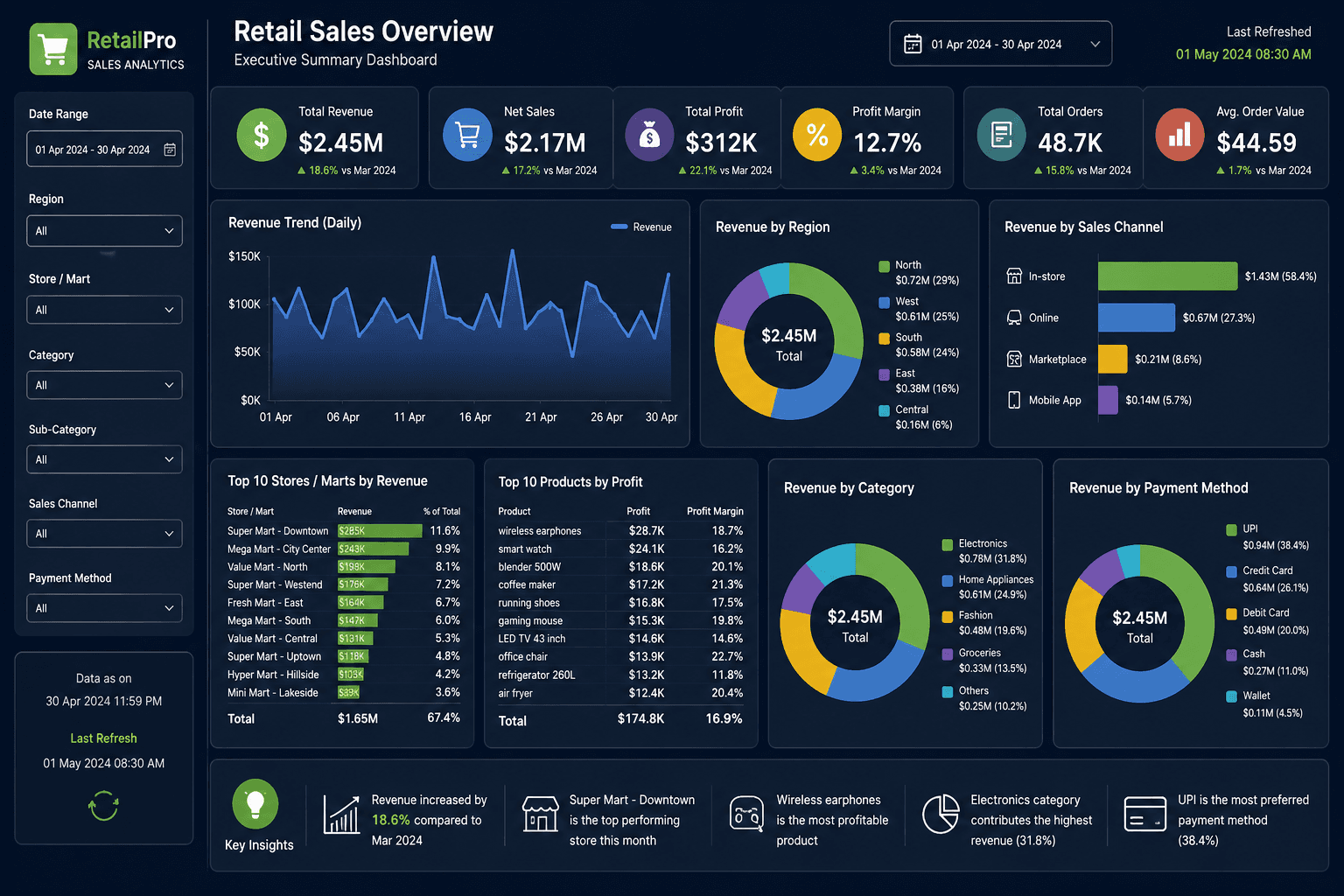Select the In-store channel icon
This screenshot has width=1344, height=896.
coord(1012,276)
